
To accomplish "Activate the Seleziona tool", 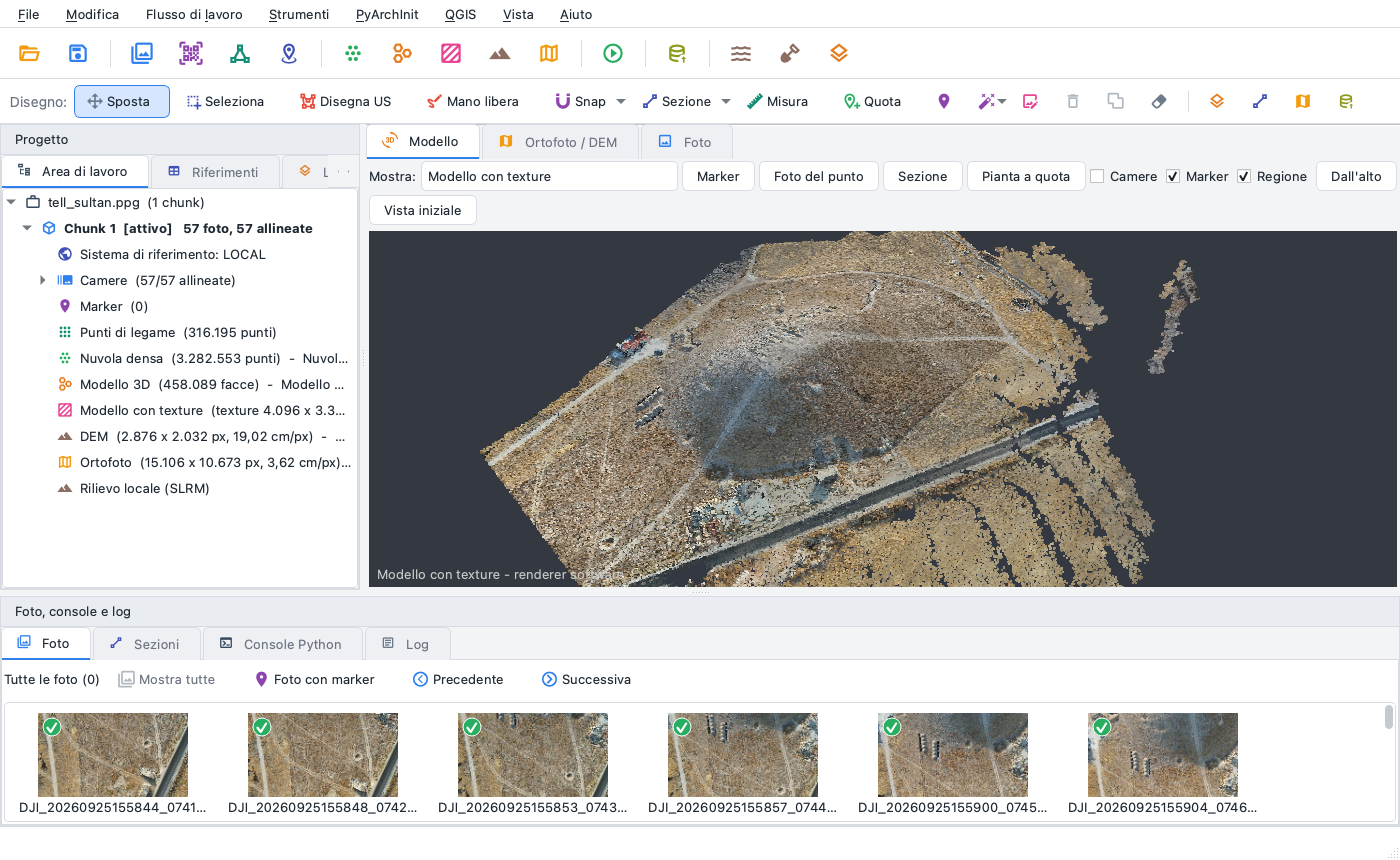I will pos(226,101).
